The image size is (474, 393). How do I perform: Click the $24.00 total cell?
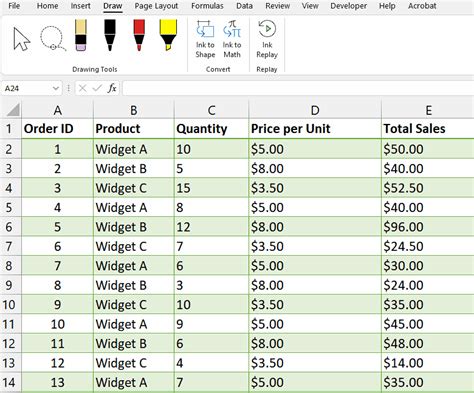[x=428, y=285]
